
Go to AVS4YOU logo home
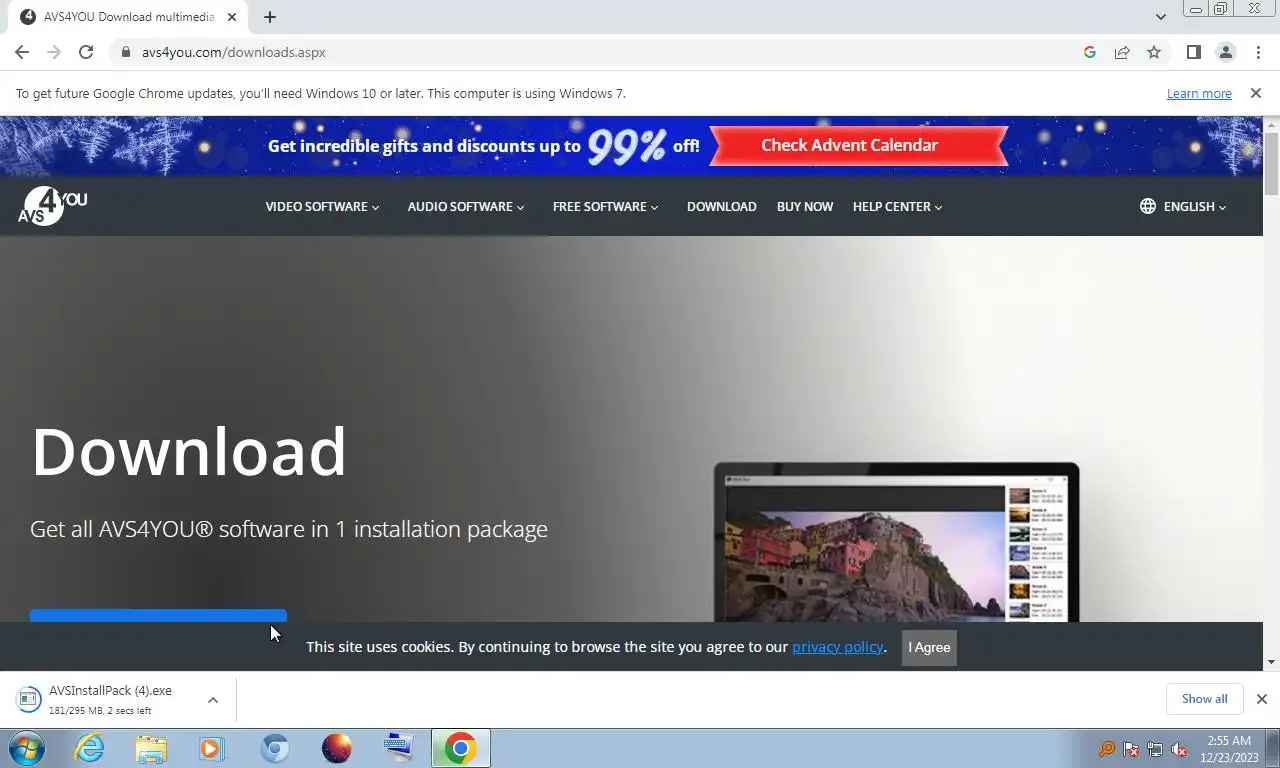pos(52,206)
